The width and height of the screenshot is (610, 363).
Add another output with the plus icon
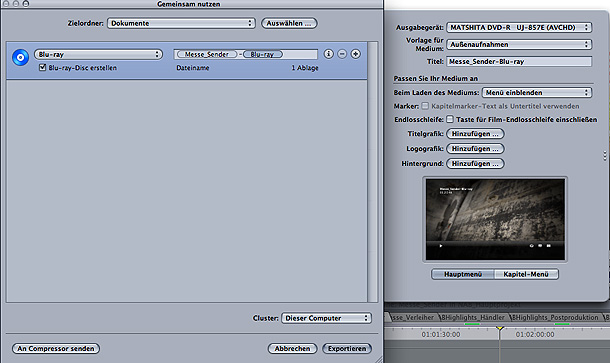click(x=356, y=54)
